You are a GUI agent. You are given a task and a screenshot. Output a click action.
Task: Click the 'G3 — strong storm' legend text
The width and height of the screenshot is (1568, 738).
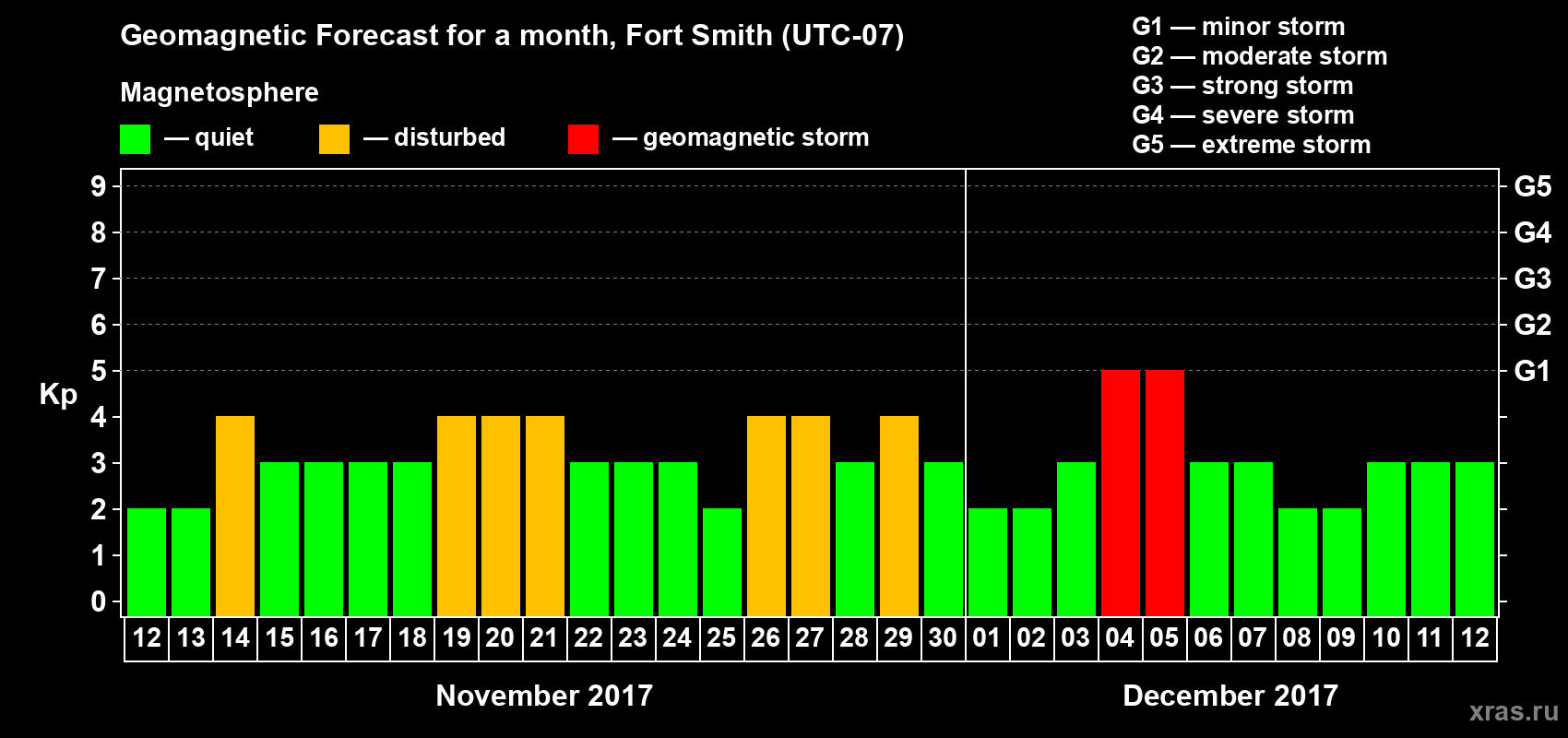tap(1242, 86)
